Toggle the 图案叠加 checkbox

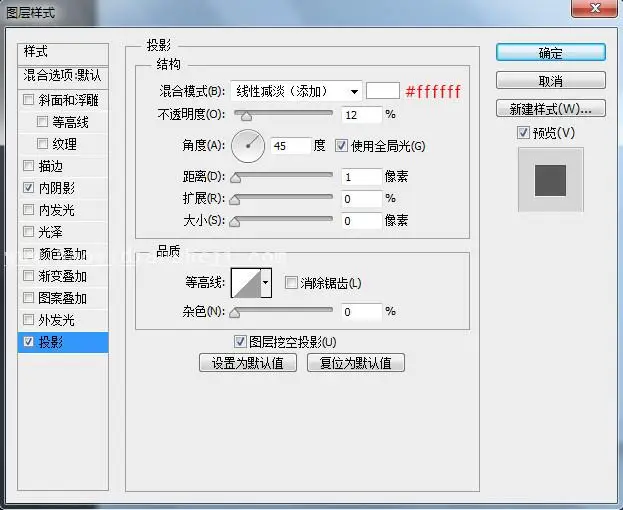pos(29,297)
